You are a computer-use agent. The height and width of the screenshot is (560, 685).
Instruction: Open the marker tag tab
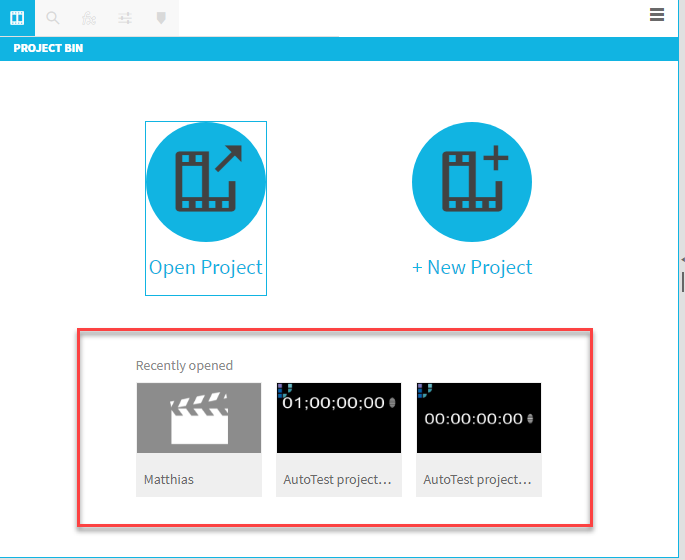(x=161, y=18)
